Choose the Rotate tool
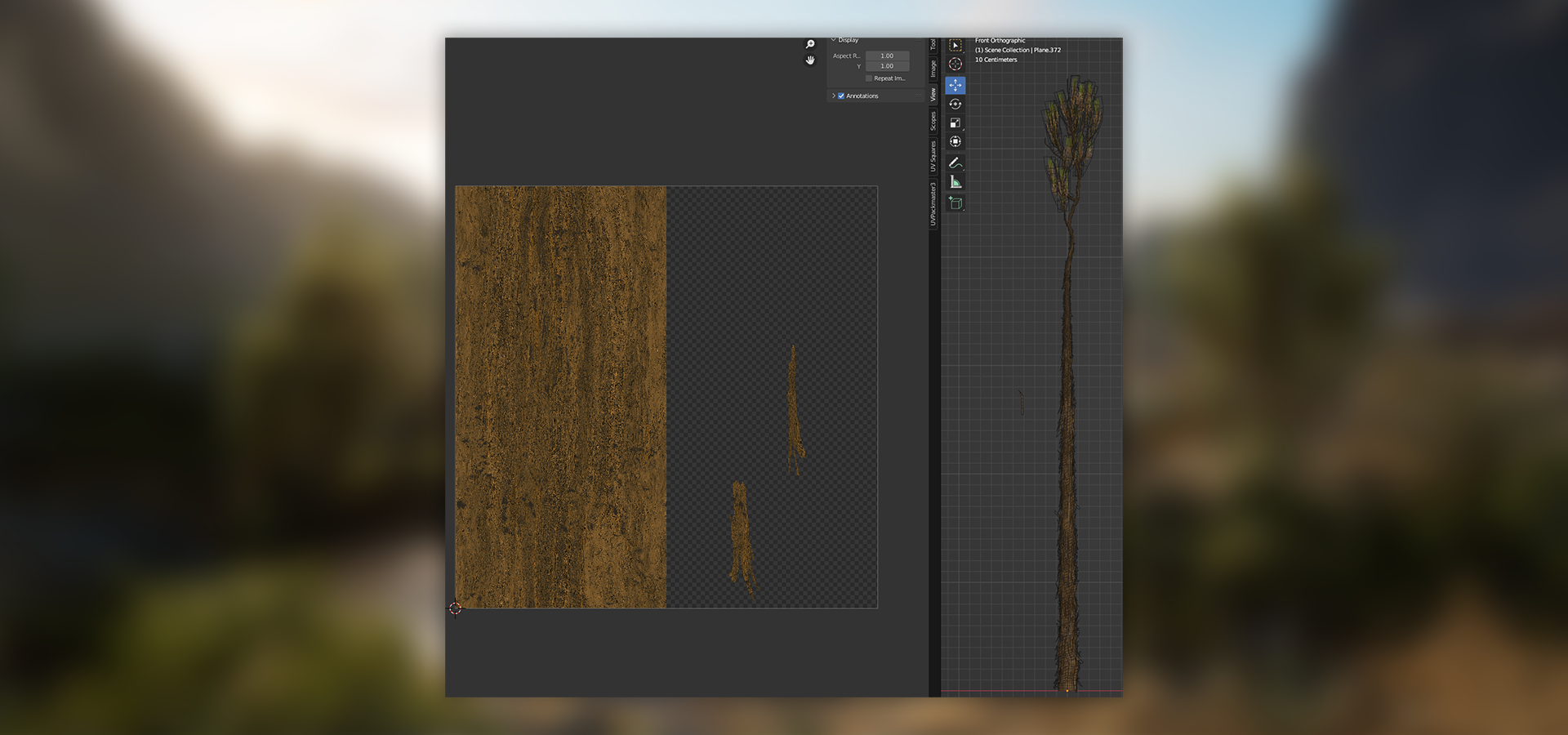The height and width of the screenshot is (735, 1568). point(955,104)
